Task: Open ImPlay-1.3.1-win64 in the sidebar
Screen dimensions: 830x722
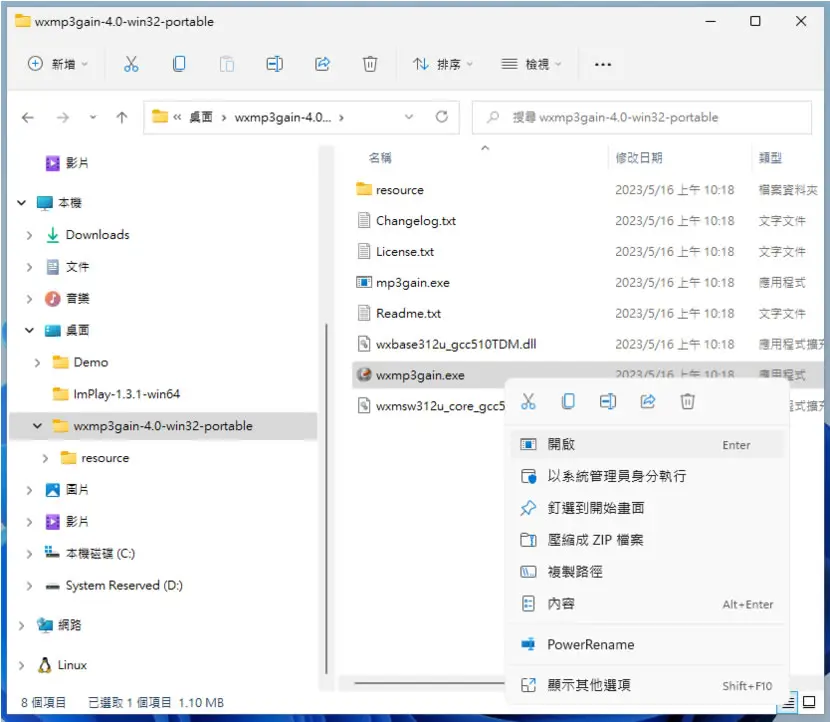Action: point(127,394)
